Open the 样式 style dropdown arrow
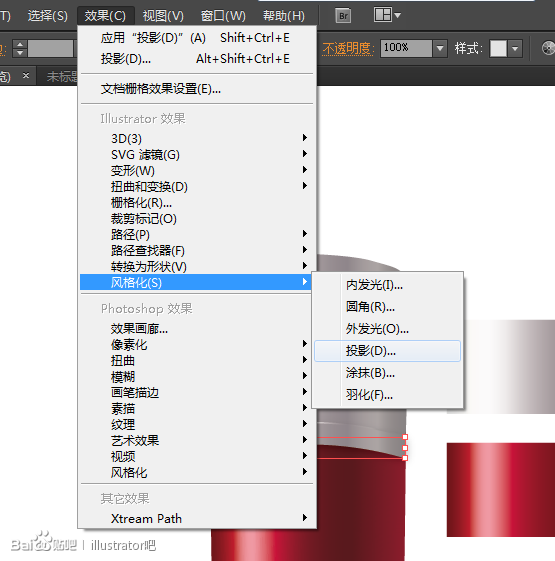The image size is (555, 561). click(x=515, y=48)
